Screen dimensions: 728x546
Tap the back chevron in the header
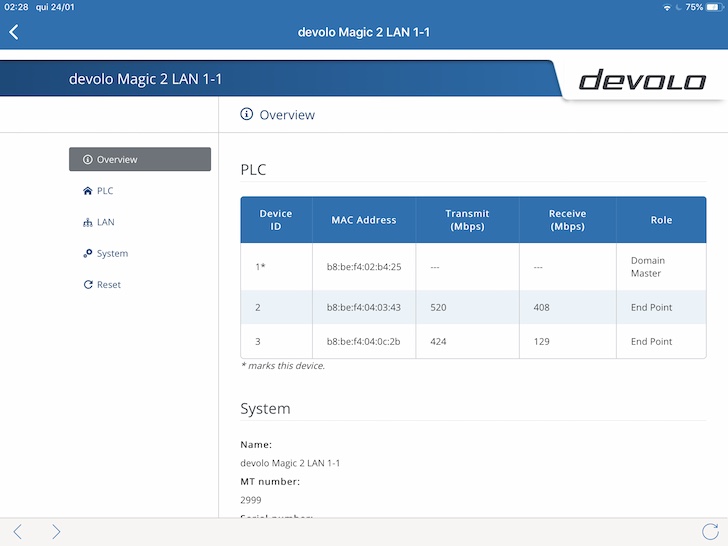tap(14, 32)
